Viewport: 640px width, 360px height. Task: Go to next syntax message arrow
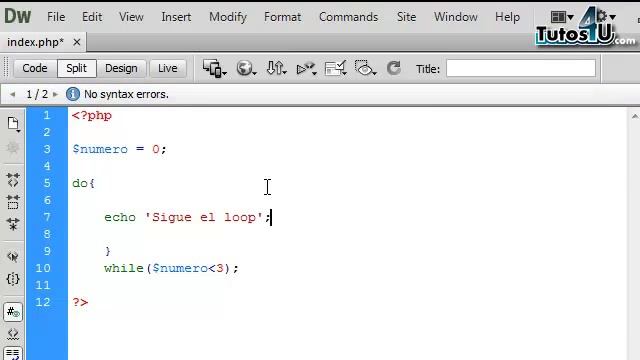(55, 94)
